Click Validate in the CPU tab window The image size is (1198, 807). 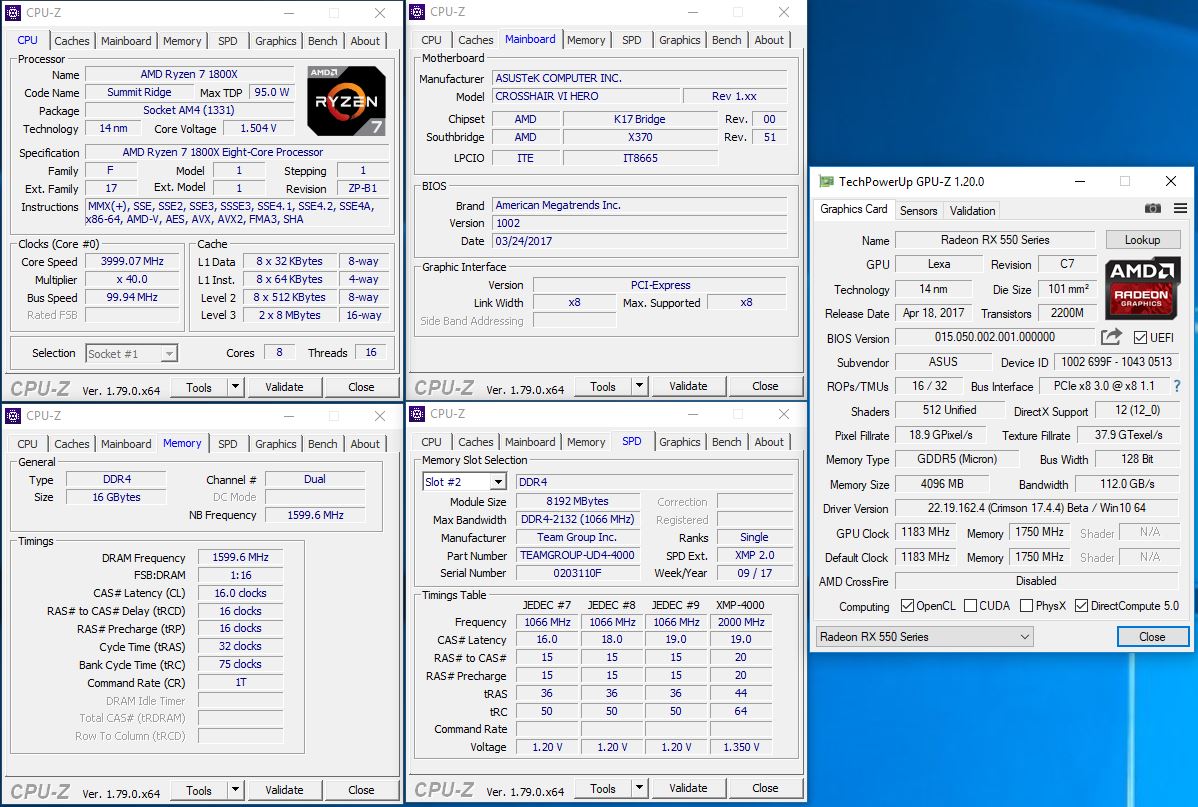tap(284, 387)
